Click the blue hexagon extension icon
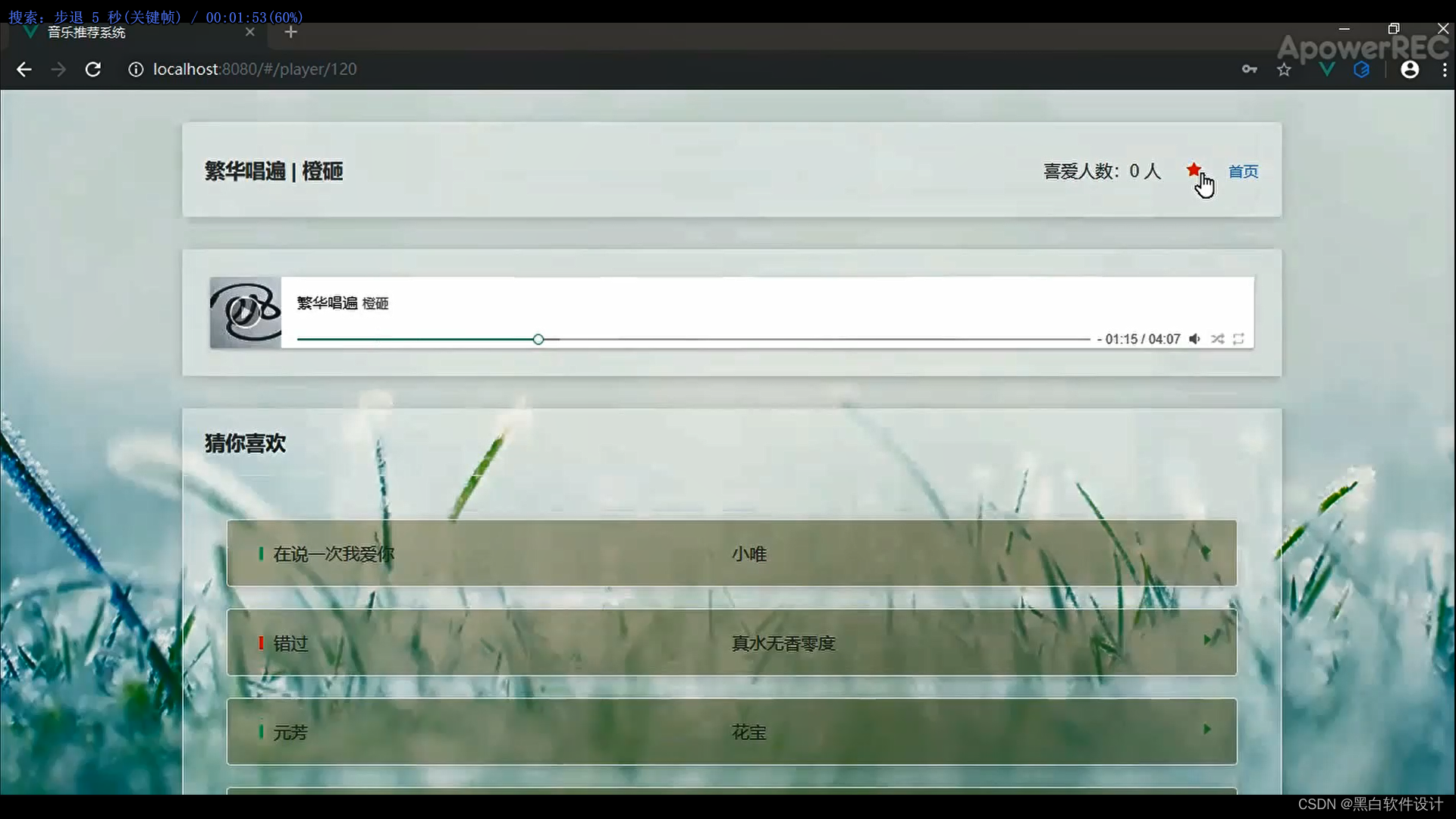 [x=1362, y=70]
